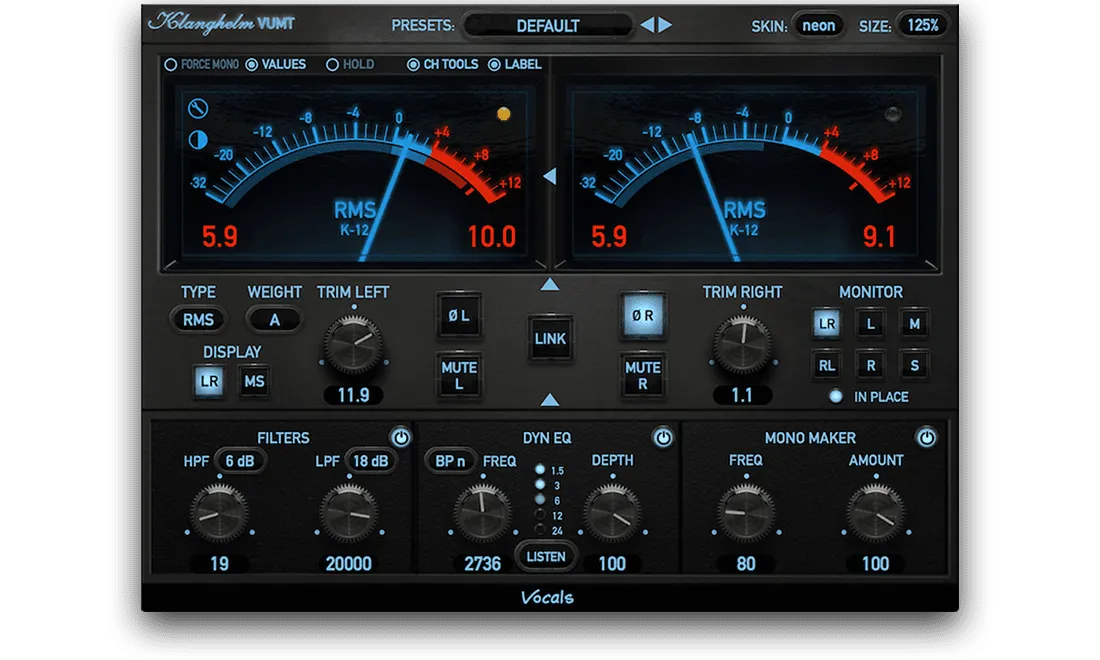Click the TRIM RIGHT value 1.1
Image resolution: width=1100 pixels, height=660 pixels.
pyautogui.click(x=742, y=395)
